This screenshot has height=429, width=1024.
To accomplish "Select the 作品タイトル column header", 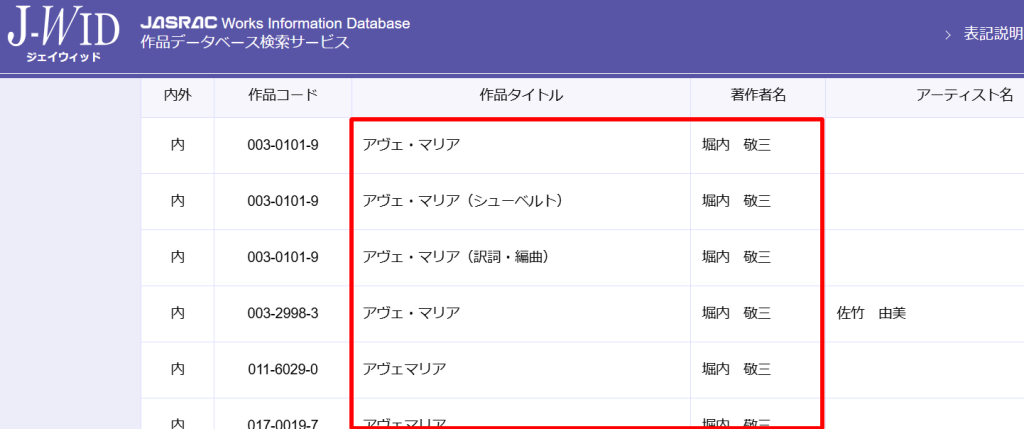I will (521, 96).
